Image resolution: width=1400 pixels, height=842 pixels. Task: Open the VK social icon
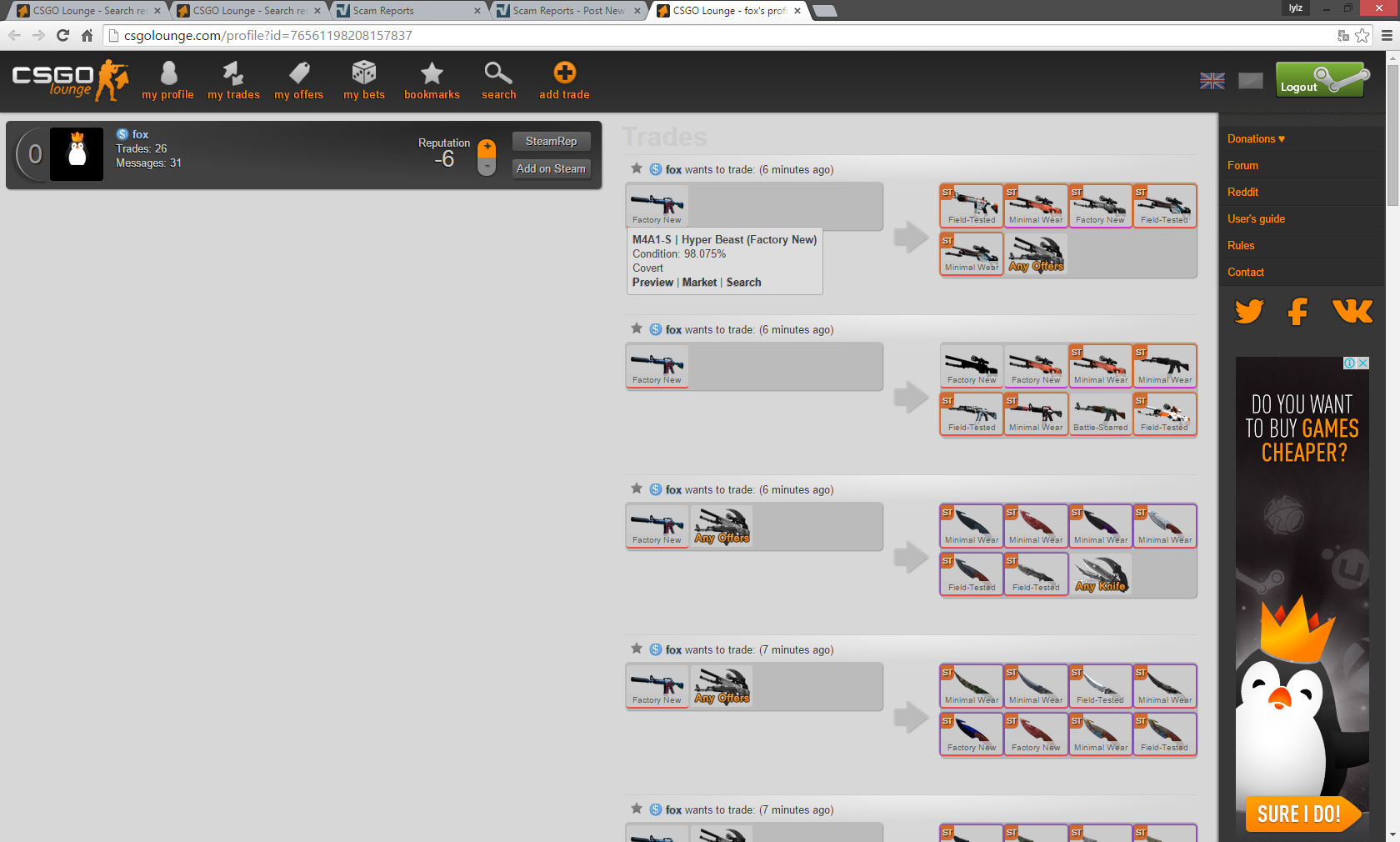(x=1352, y=312)
